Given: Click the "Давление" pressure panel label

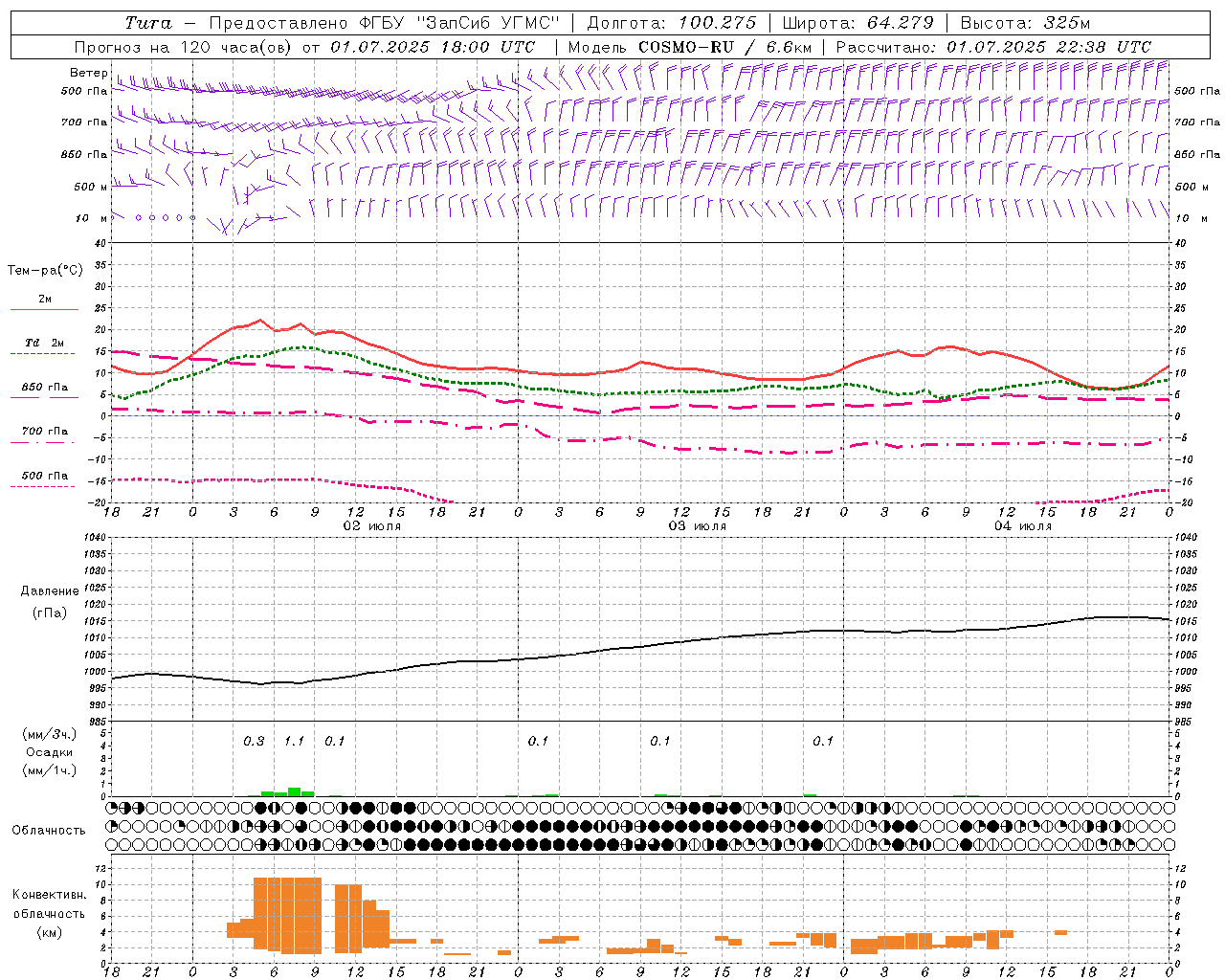Looking at the screenshot, I should 50,591.
